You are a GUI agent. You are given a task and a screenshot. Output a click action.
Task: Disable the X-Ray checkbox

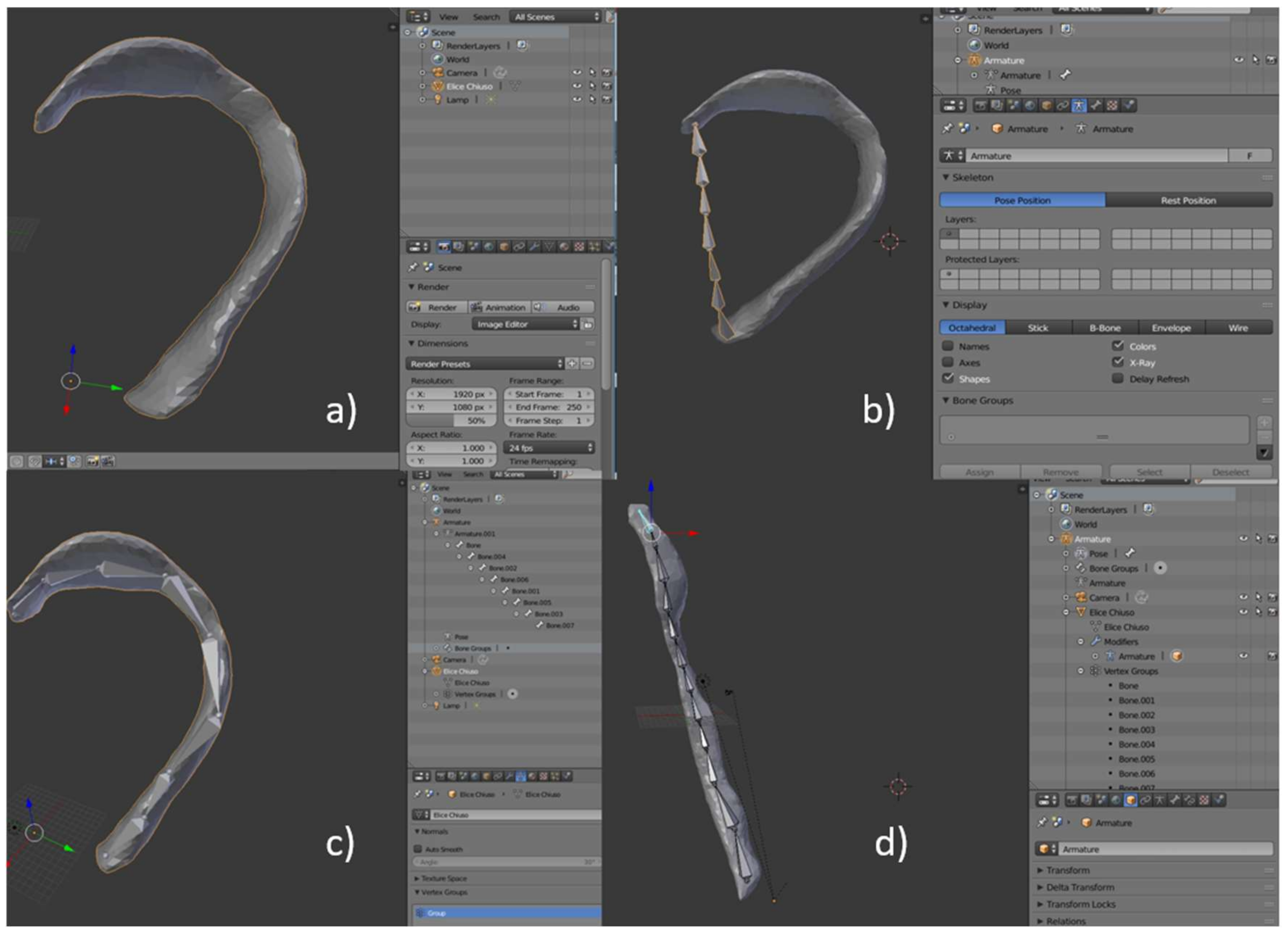(1118, 362)
